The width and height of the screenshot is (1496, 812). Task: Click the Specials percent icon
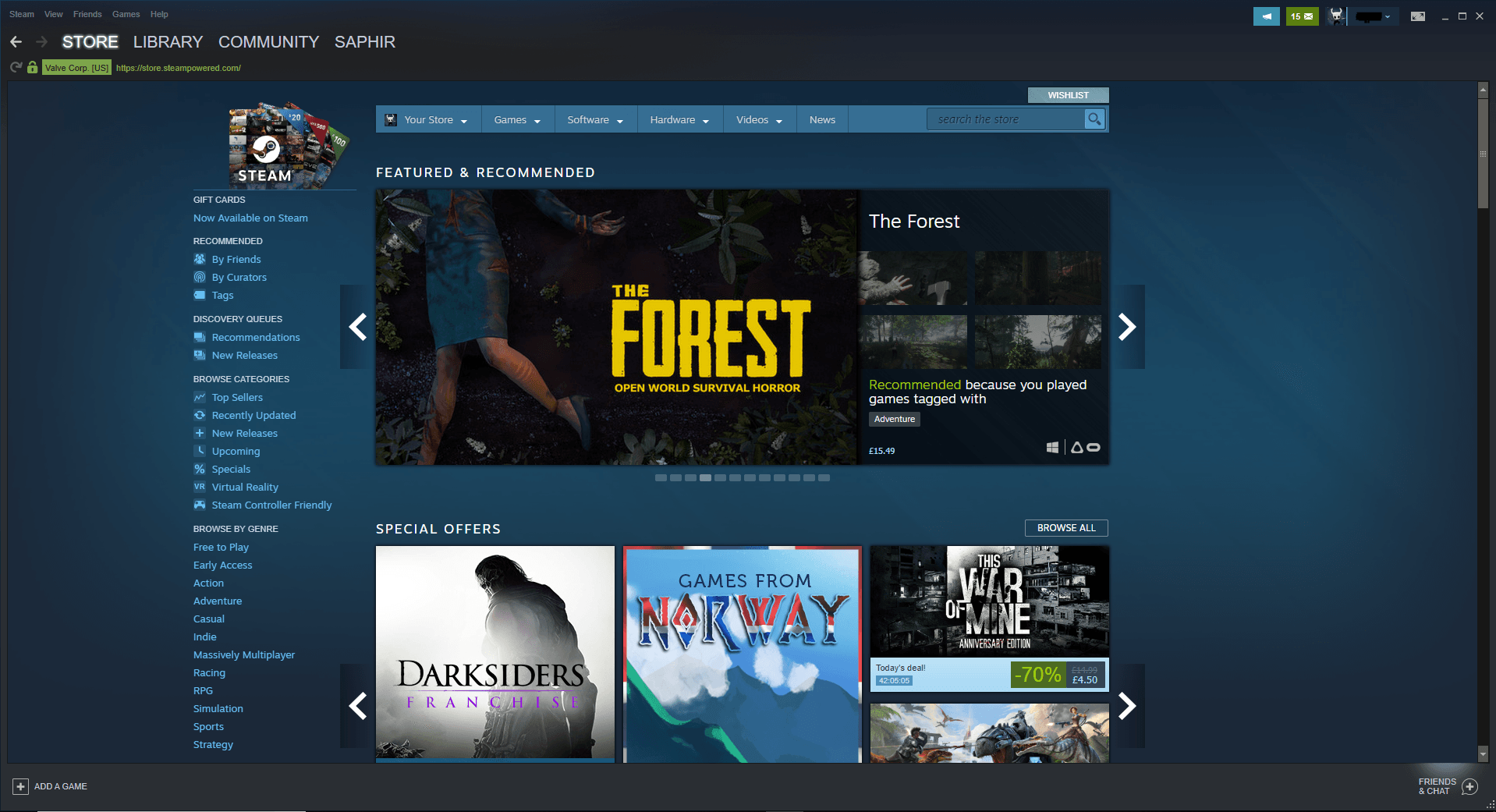[x=200, y=469]
